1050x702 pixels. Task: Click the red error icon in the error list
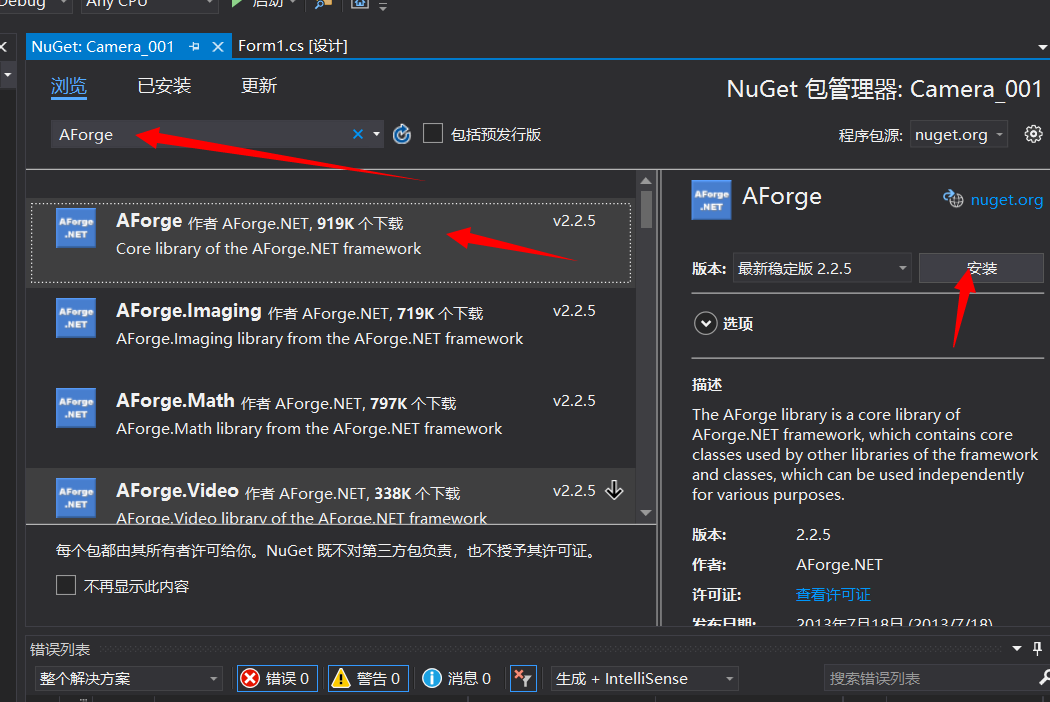tap(250, 679)
